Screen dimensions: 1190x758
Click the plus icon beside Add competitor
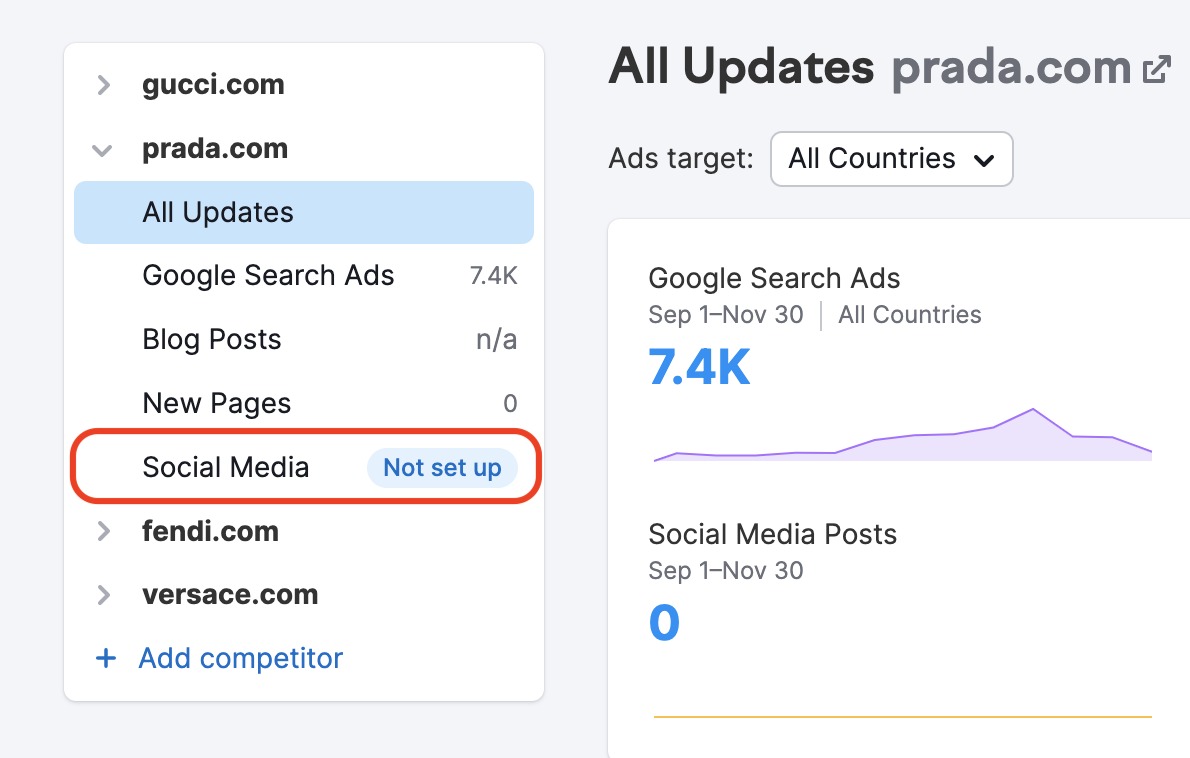pyautogui.click(x=106, y=658)
